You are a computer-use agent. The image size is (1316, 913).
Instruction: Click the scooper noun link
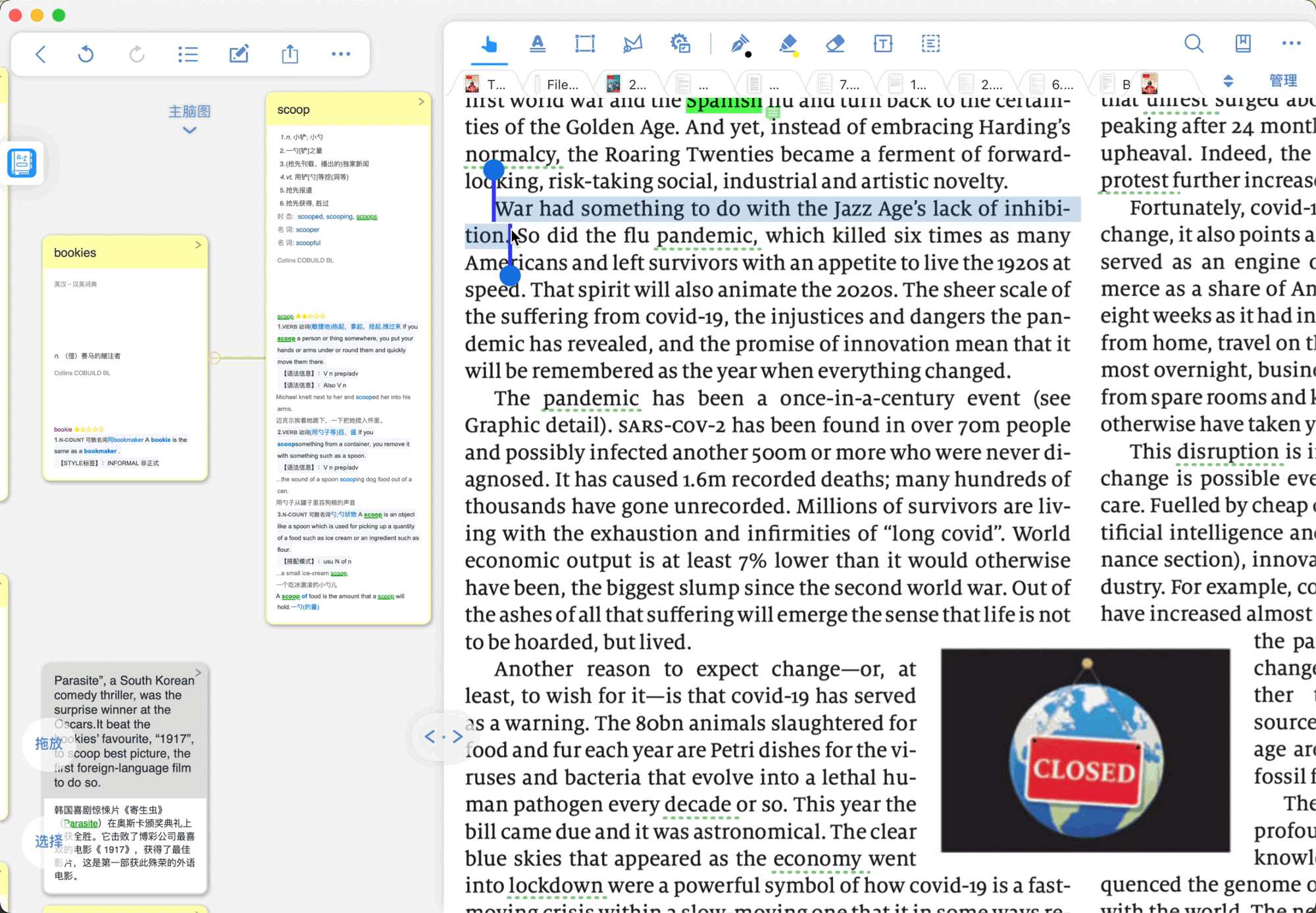click(307, 230)
